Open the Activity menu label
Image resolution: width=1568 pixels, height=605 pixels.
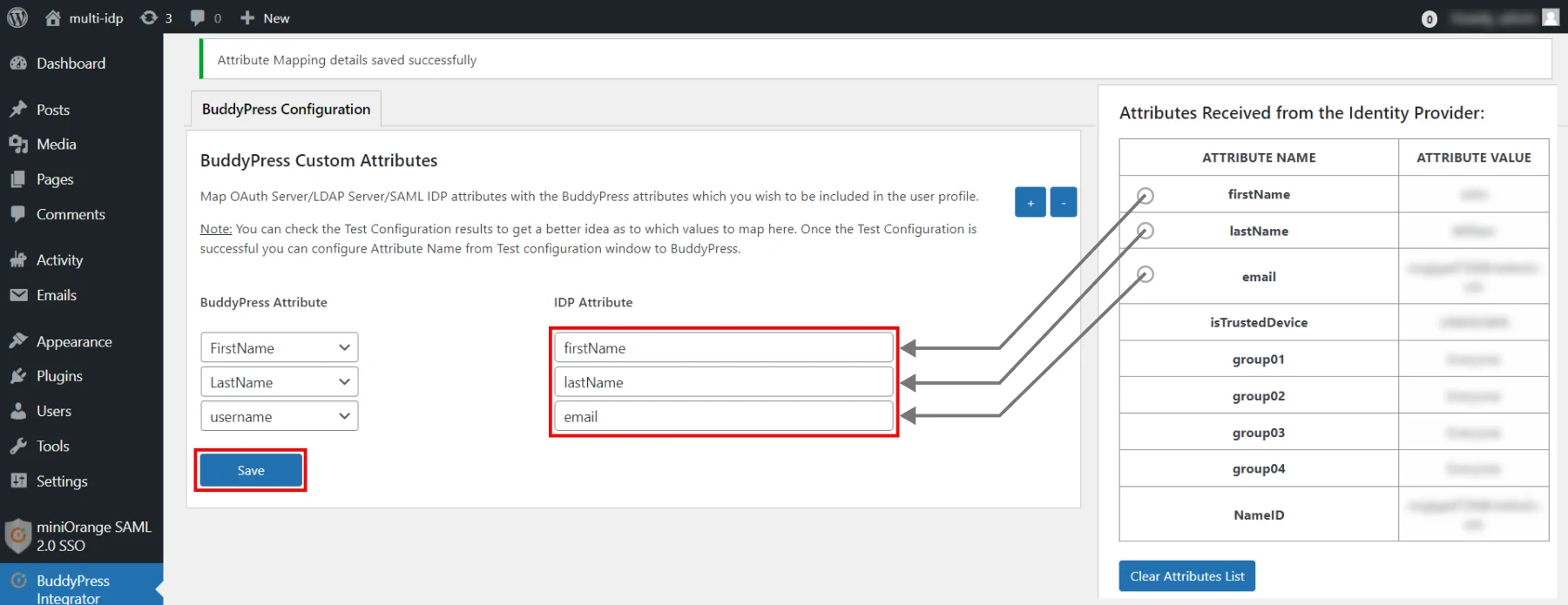pyautogui.click(x=59, y=260)
